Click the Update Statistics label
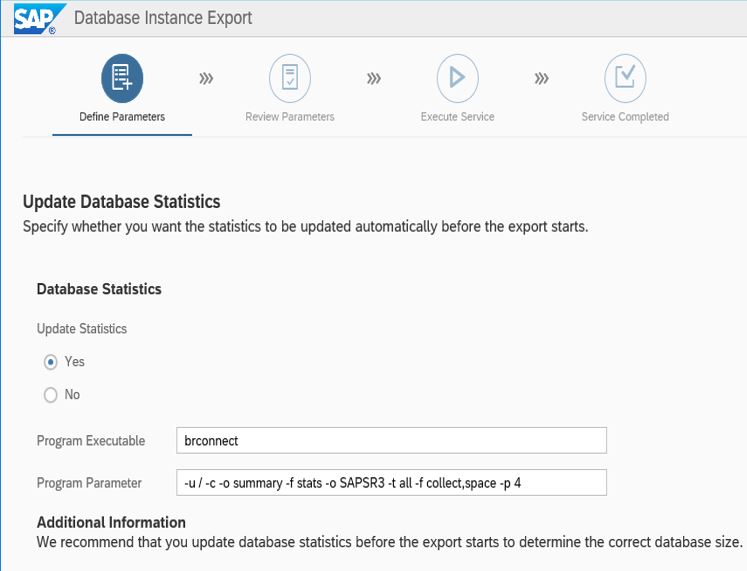Viewport: 747px width, 571px height. pos(81,329)
